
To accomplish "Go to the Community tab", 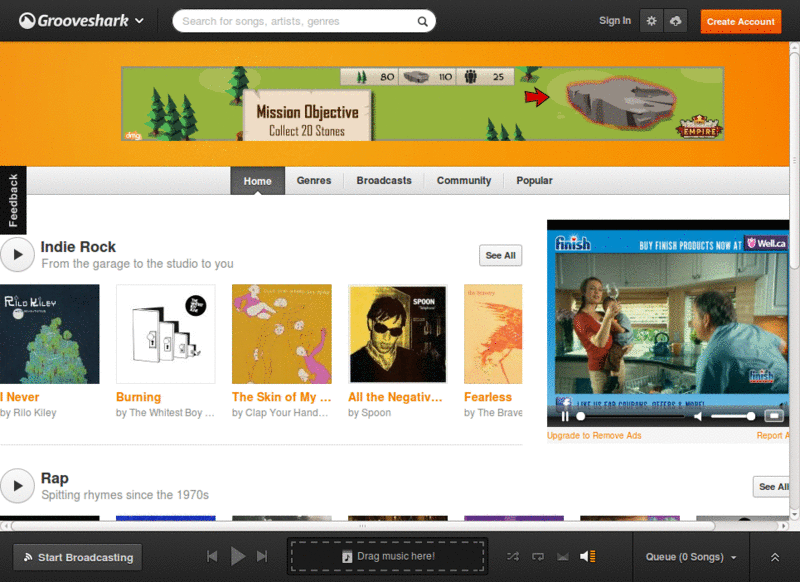I will 464,181.
